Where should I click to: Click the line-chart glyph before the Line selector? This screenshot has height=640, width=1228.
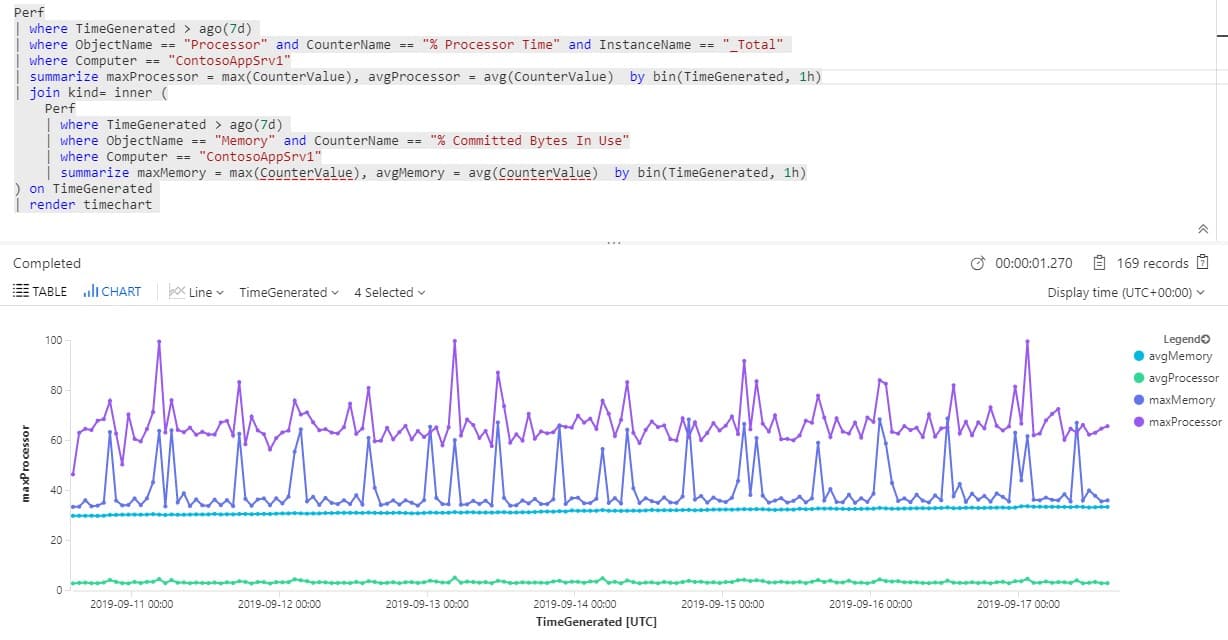pos(177,291)
